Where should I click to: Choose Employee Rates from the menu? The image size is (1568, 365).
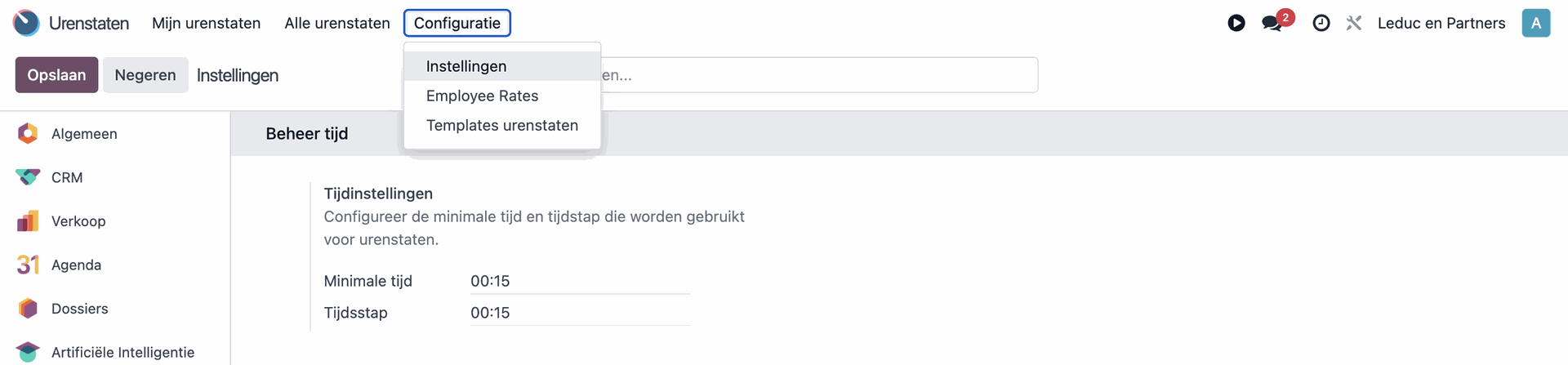click(x=482, y=96)
